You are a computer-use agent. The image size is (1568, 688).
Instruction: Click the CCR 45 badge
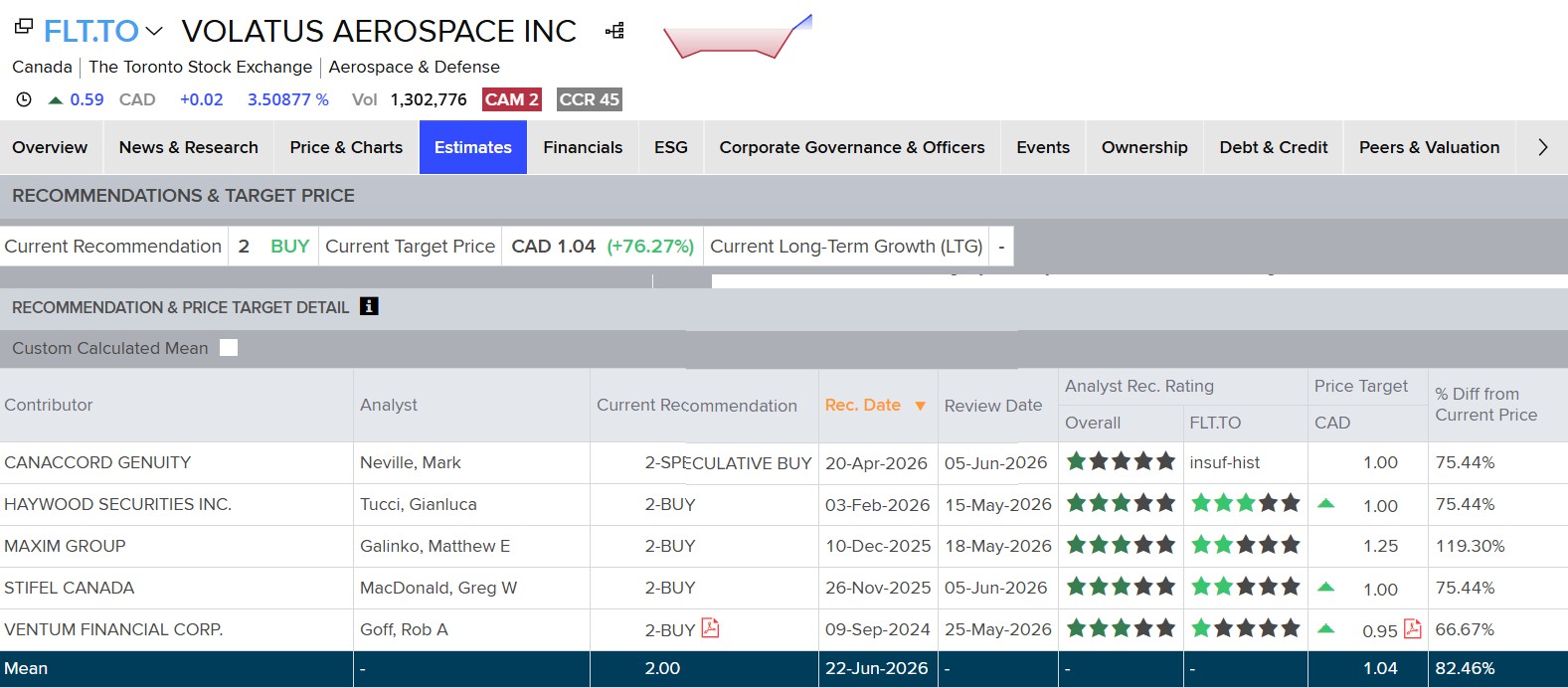point(589,99)
